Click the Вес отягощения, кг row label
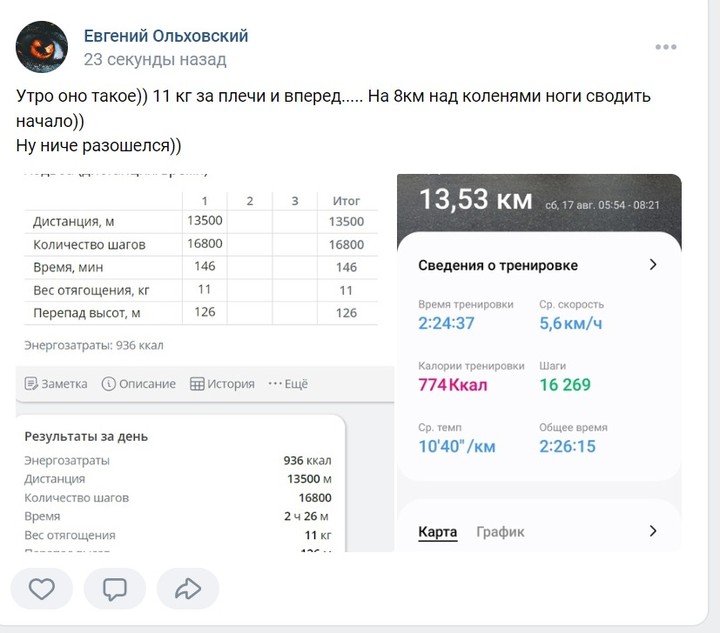720x633 pixels. pos(91,290)
